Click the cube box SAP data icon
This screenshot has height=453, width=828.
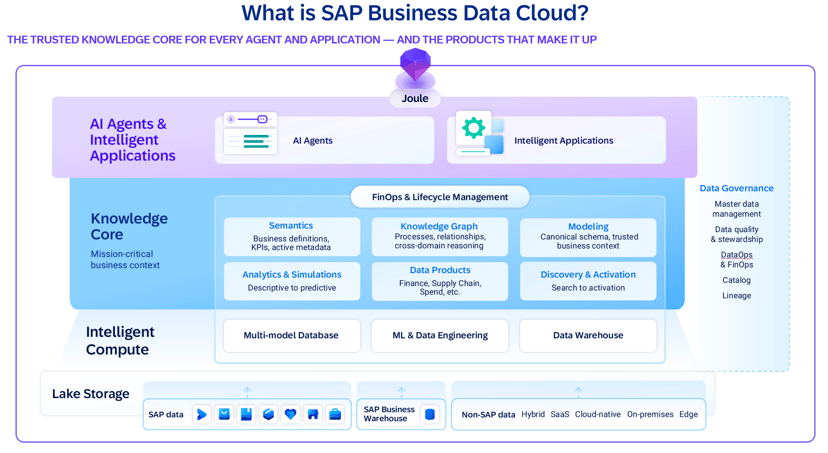pos(268,414)
